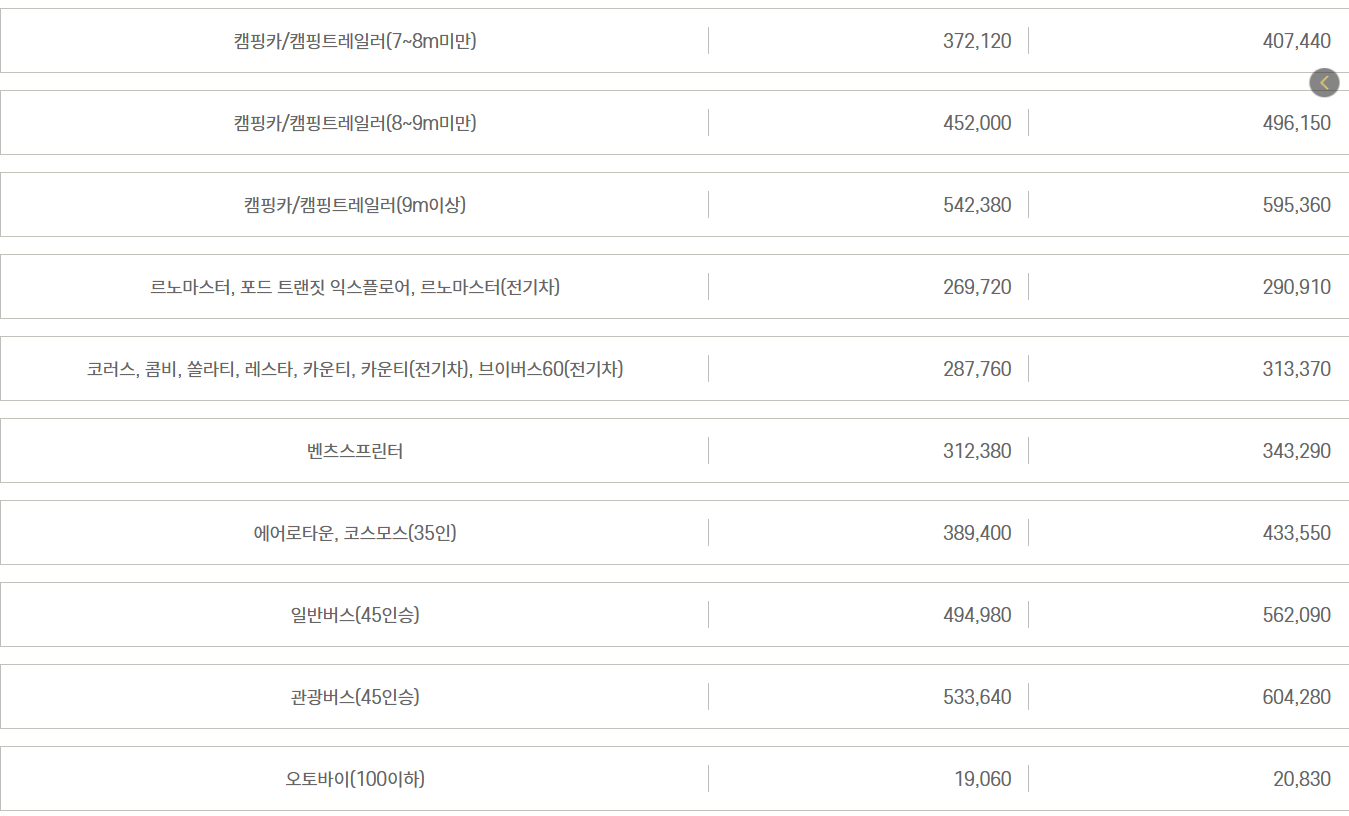Click the 관광버스(45인승) row
1349x816 pixels.
(354, 696)
